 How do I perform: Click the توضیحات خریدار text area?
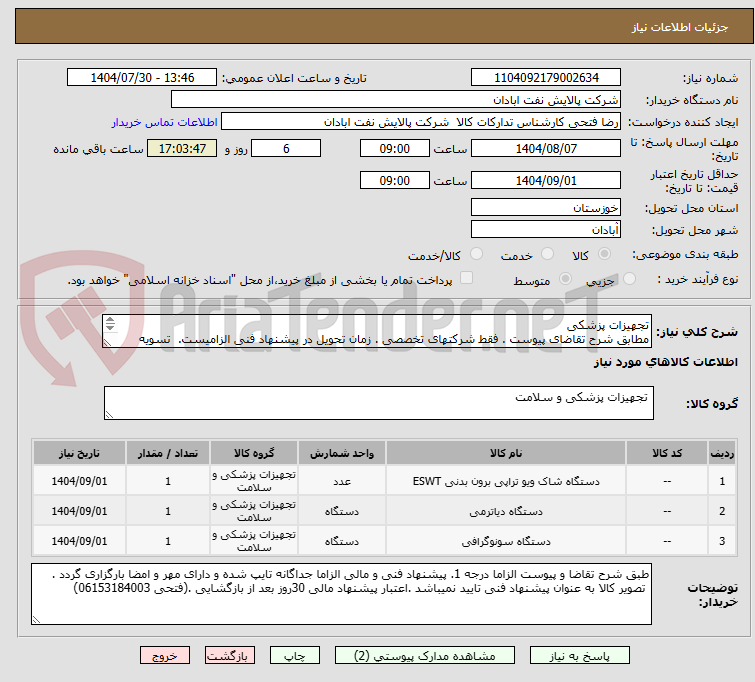pos(341,594)
